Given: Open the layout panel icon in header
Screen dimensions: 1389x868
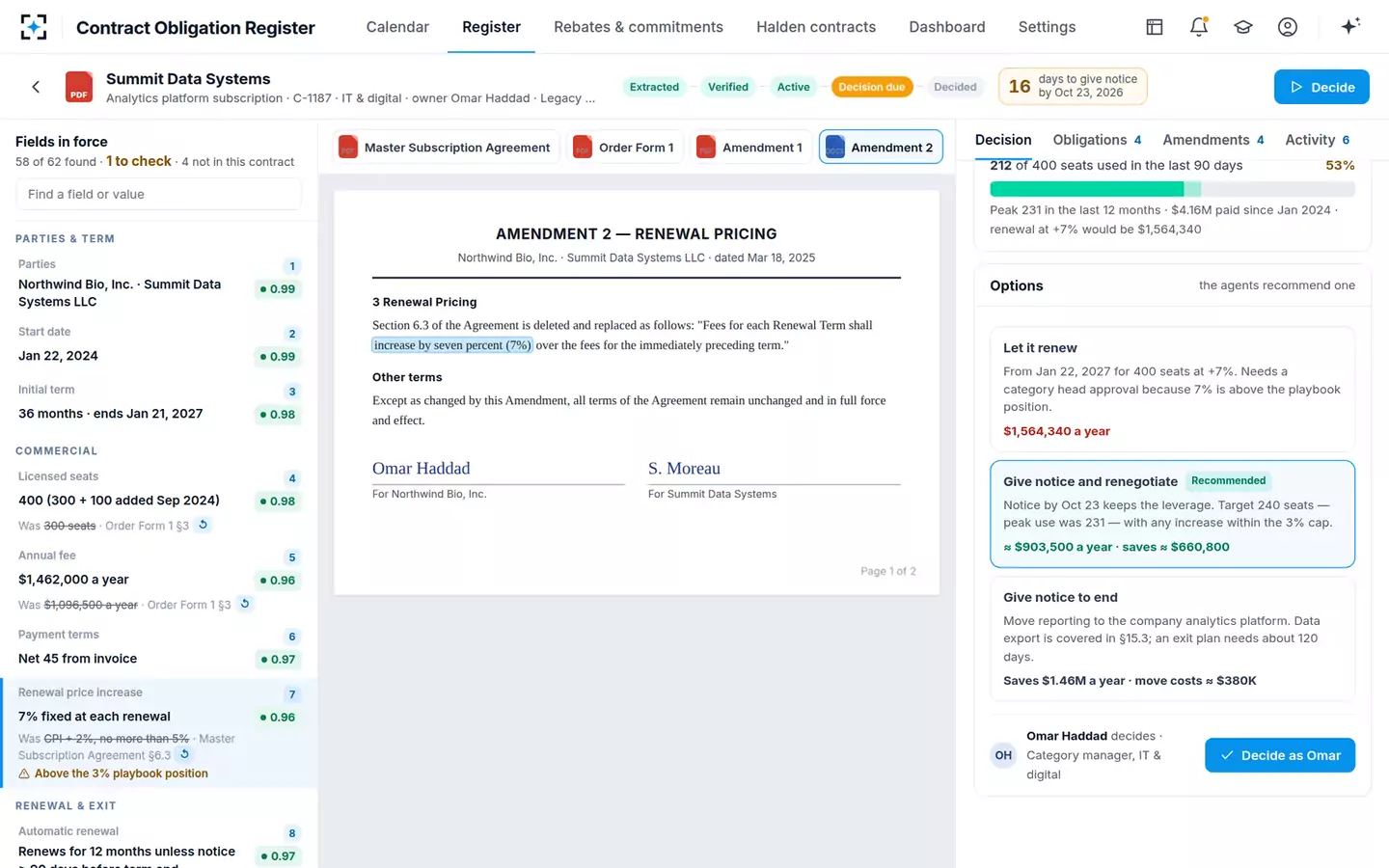Looking at the screenshot, I should [x=1155, y=27].
